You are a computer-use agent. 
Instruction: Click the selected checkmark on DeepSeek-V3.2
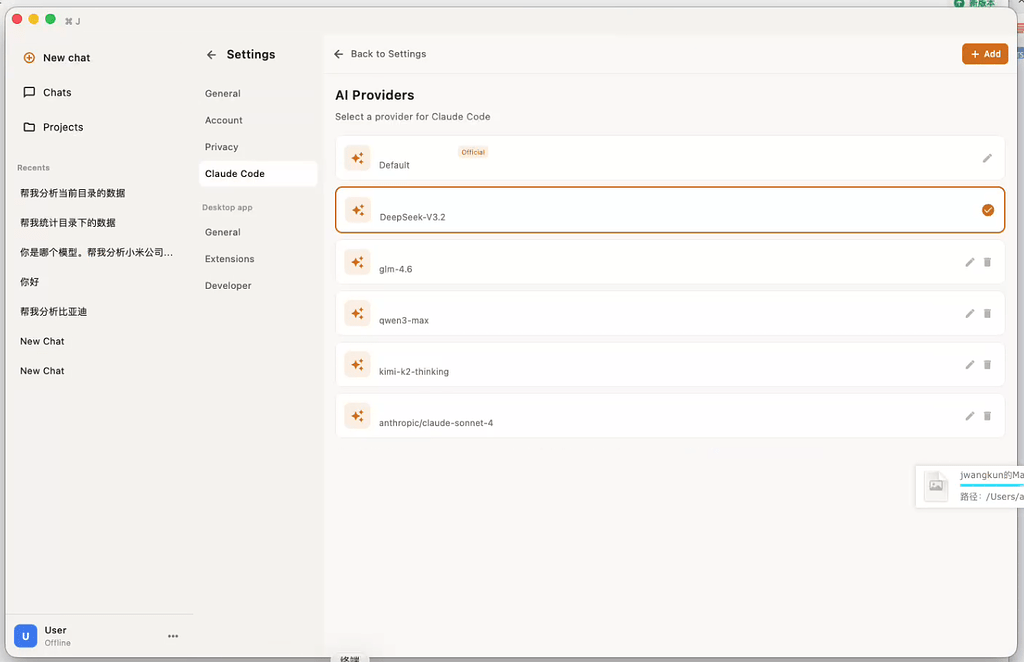click(988, 210)
